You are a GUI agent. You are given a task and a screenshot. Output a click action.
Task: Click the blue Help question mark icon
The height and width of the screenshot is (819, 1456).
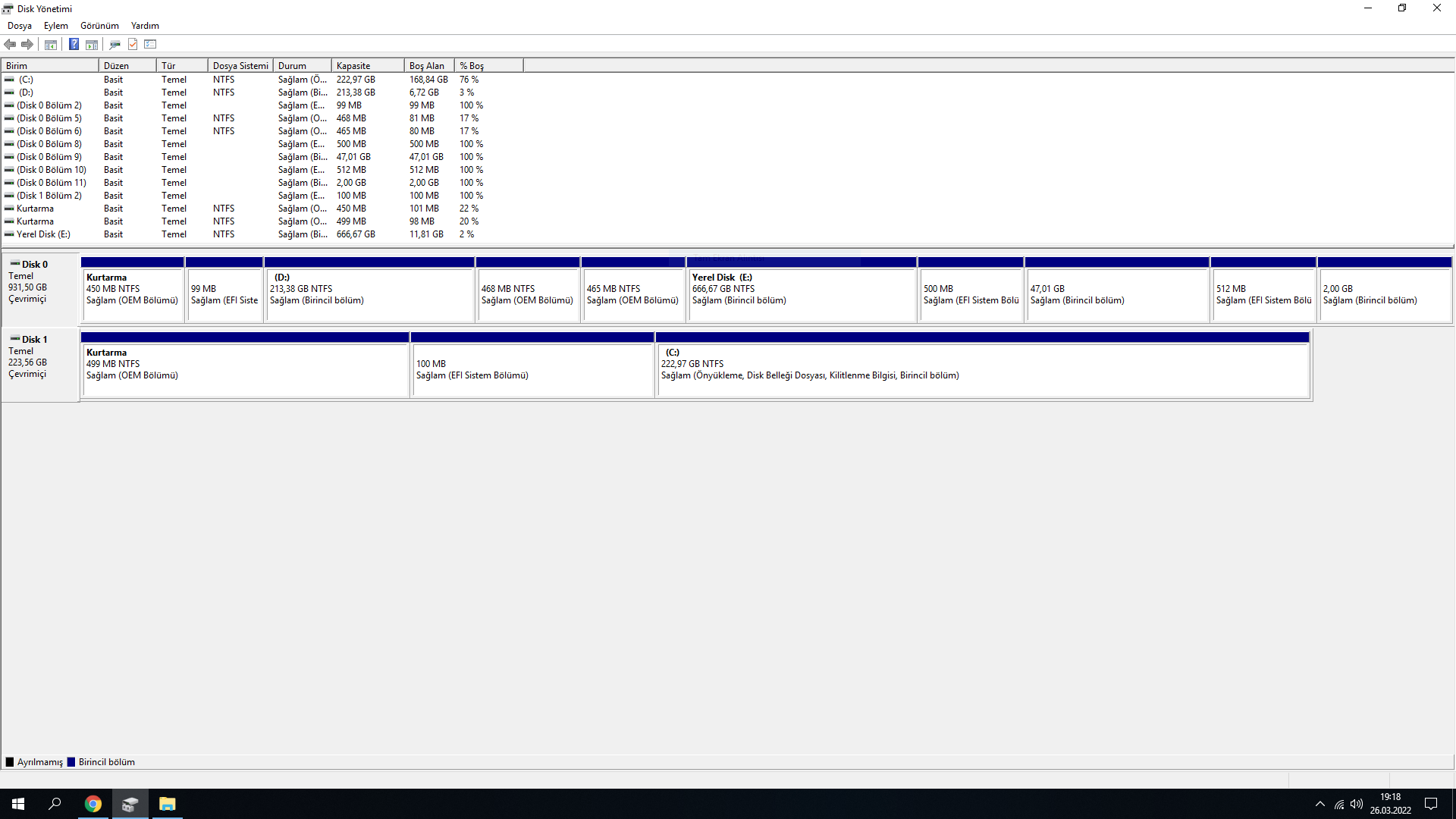[74, 45]
